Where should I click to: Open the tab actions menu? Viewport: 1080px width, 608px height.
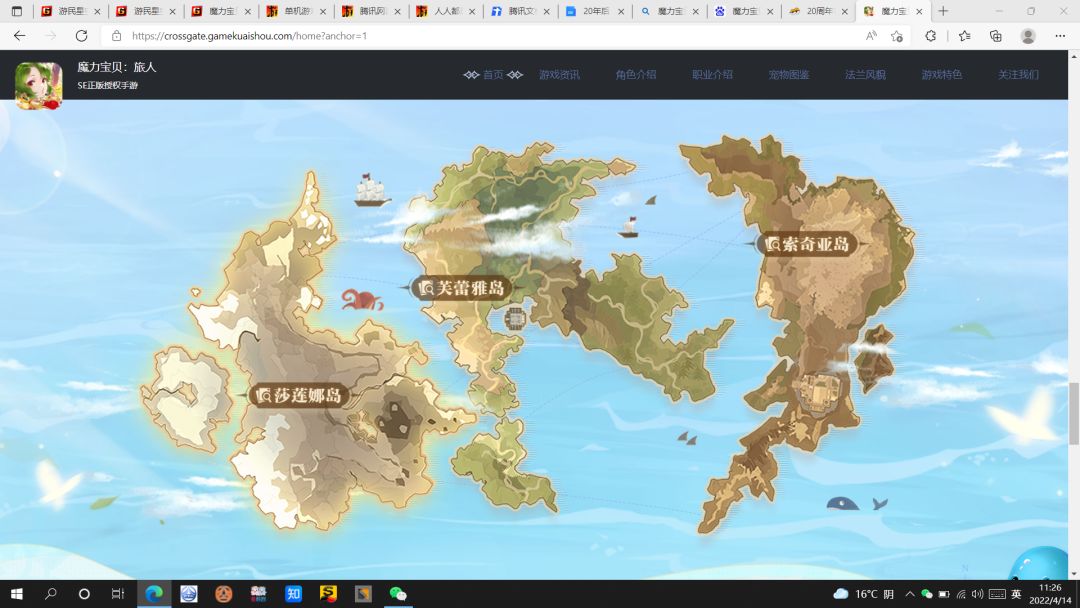pyautogui.click(x=17, y=11)
